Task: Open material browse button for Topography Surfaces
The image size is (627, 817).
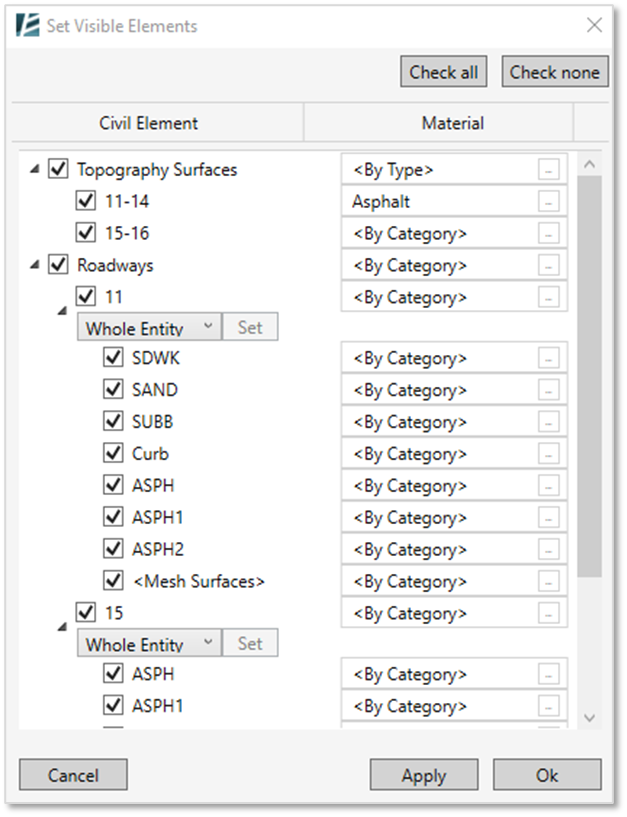Action: (x=548, y=169)
